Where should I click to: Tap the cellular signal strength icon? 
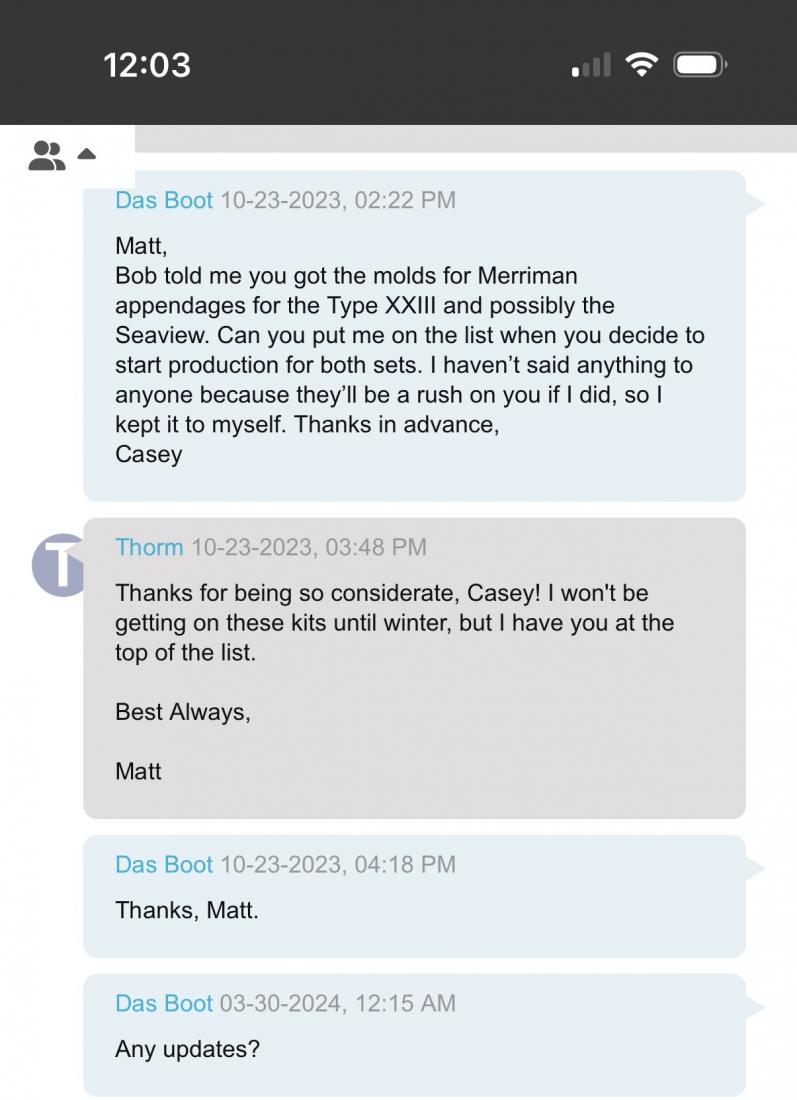[x=591, y=66]
